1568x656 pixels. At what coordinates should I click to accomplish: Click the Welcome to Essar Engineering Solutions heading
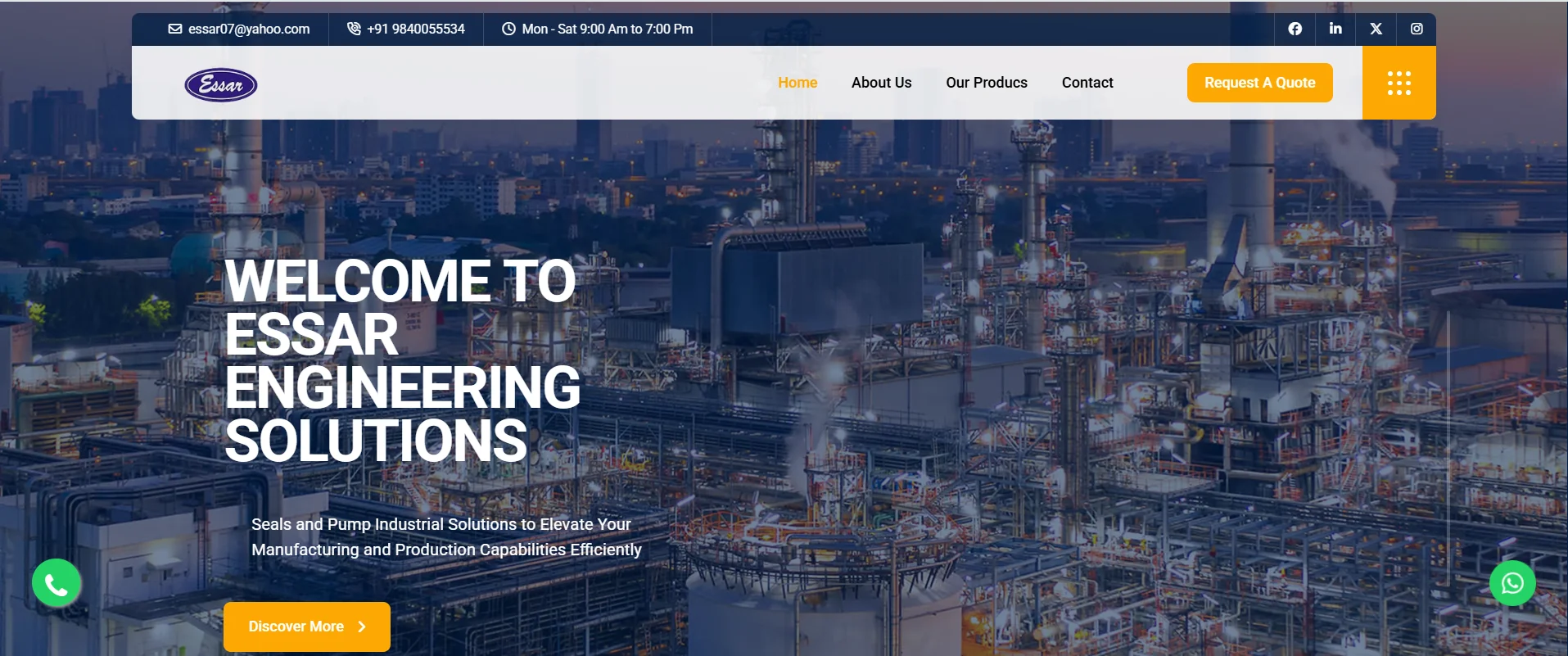coord(402,360)
